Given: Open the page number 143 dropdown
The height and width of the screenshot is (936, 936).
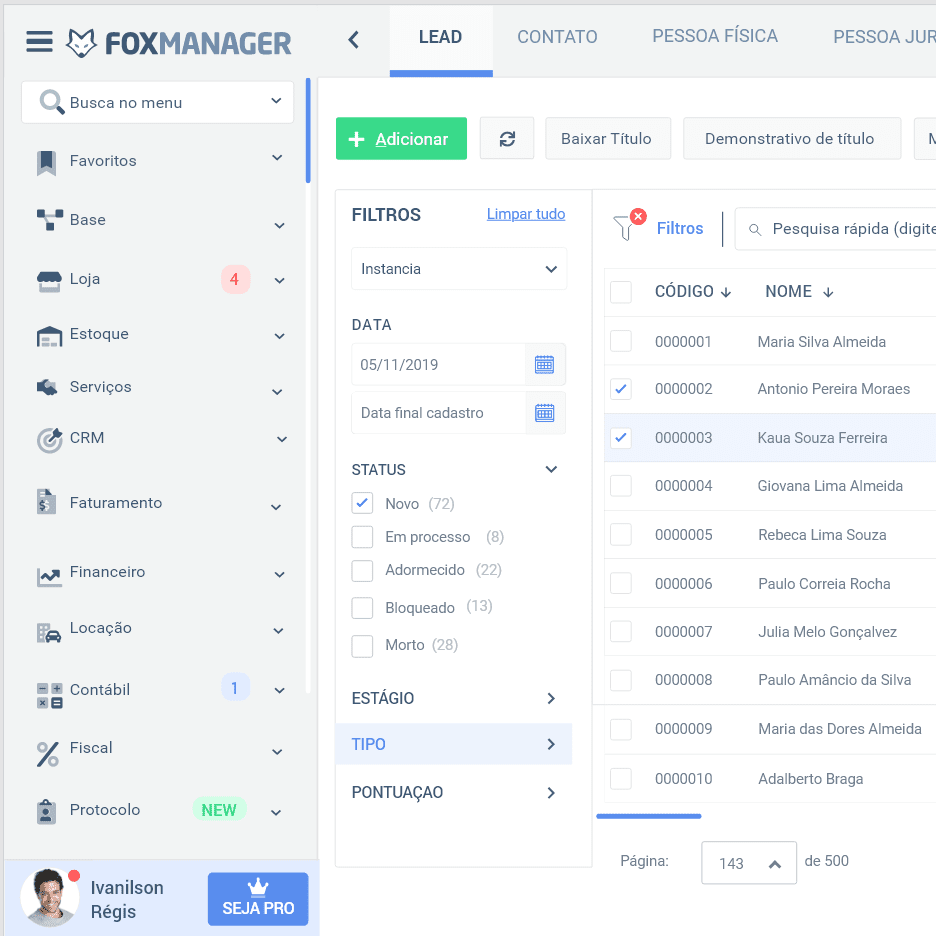Looking at the screenshot, I should point(749,863).
